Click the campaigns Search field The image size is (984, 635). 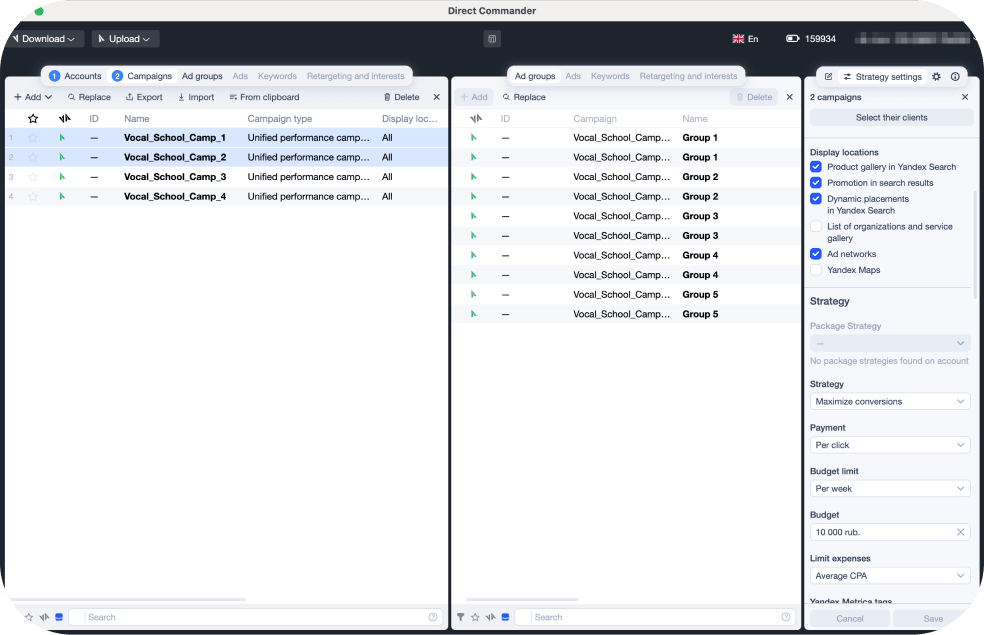(x=254, y=617)
